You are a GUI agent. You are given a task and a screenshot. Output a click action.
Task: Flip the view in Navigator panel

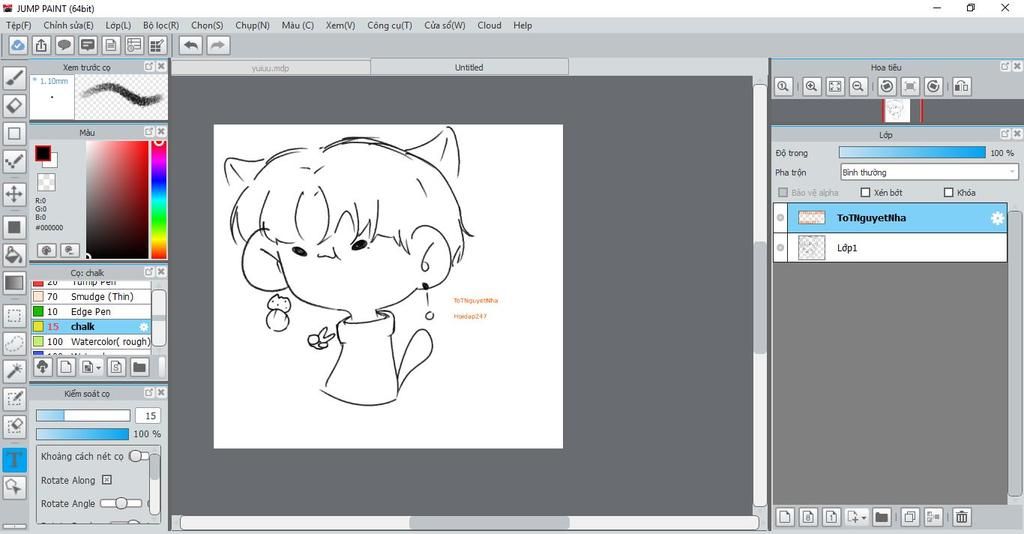961,86
